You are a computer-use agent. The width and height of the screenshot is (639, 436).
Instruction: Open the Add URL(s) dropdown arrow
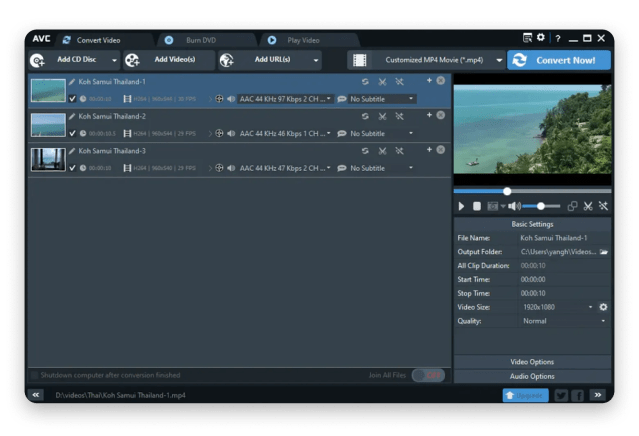[x=316, y=60]
